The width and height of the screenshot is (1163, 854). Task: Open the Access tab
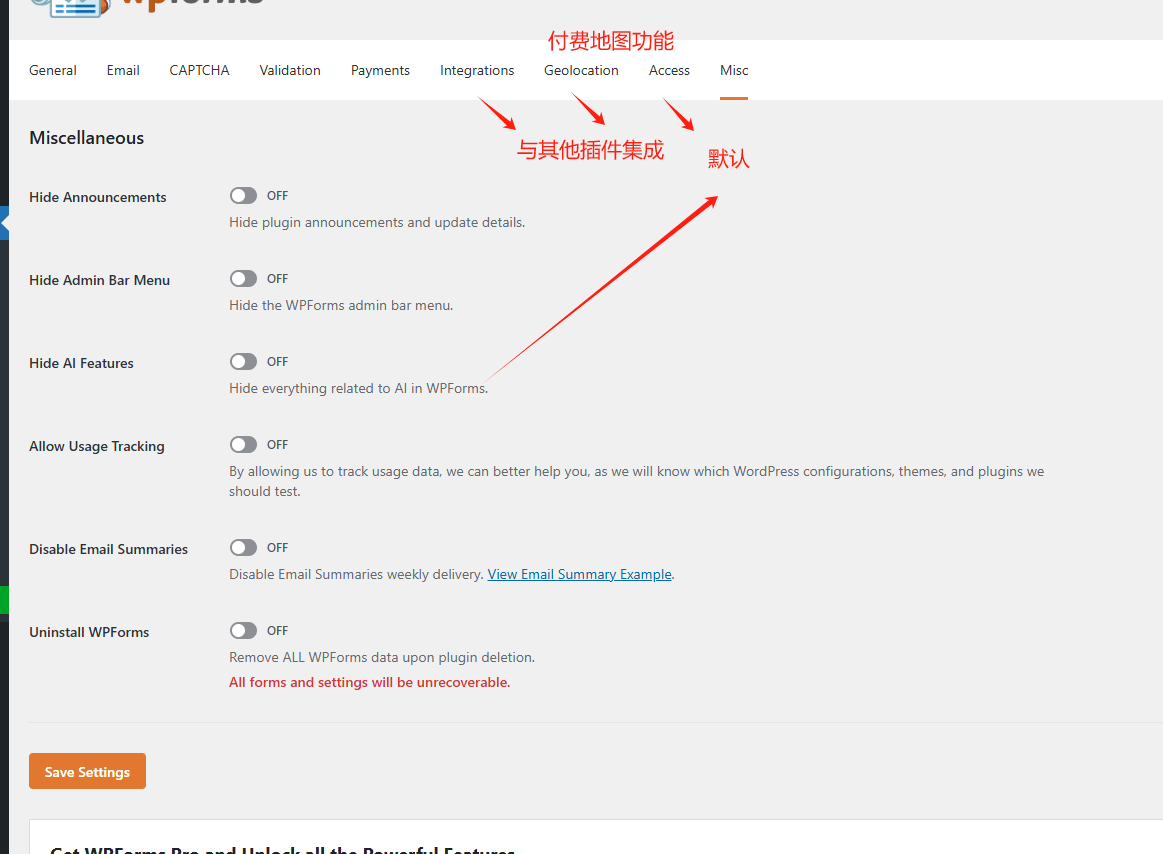coord(669,71)
